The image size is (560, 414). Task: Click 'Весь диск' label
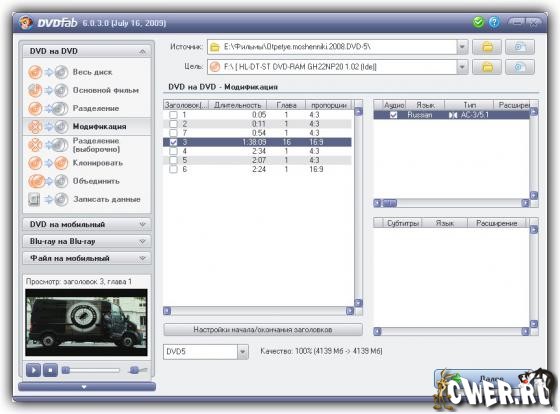(x=92, y=72)
